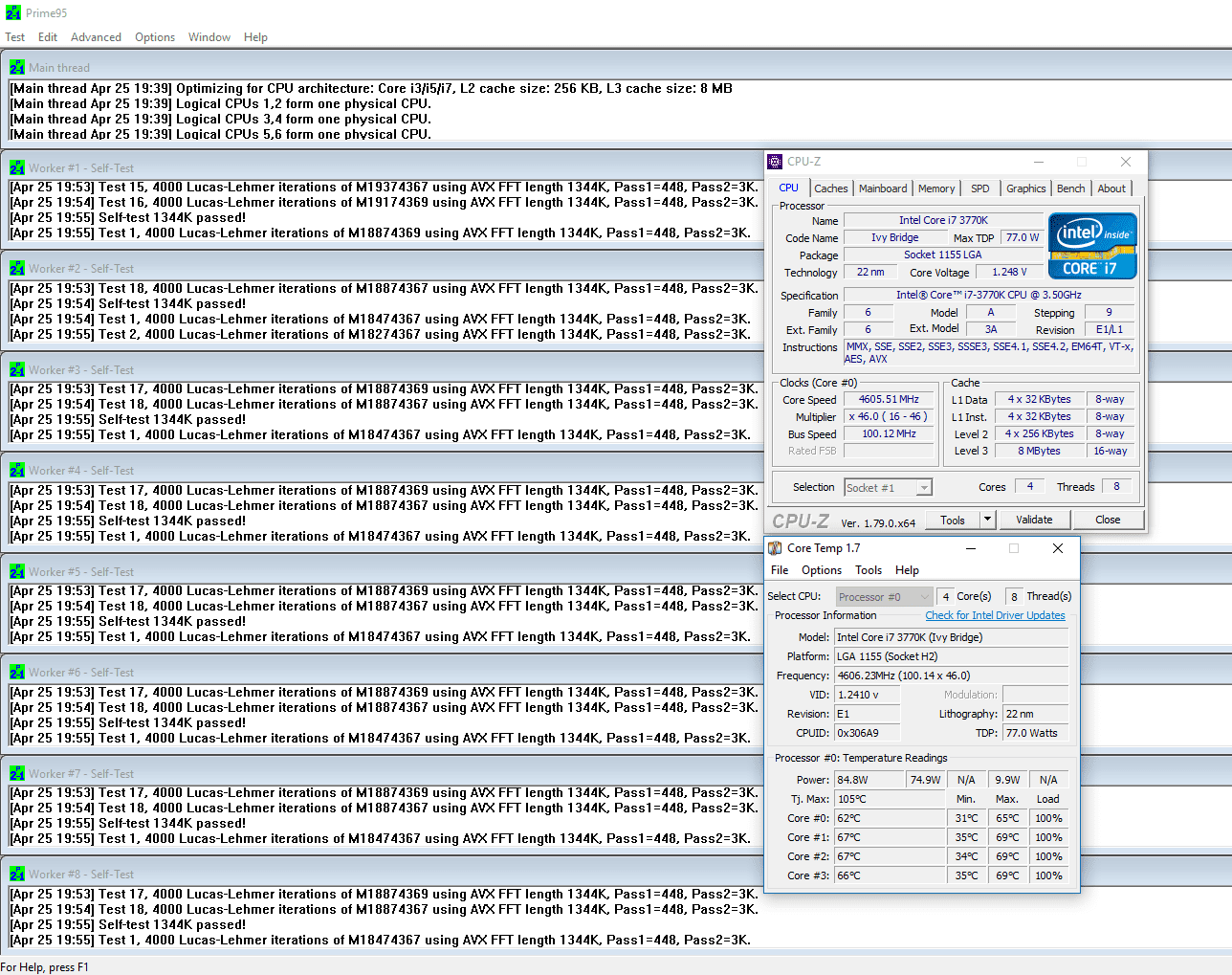The height and width of the screenshot is (975, 1232).
Task: Click the Close button in CPU-Z
Action: click(x=1109, y=520)
